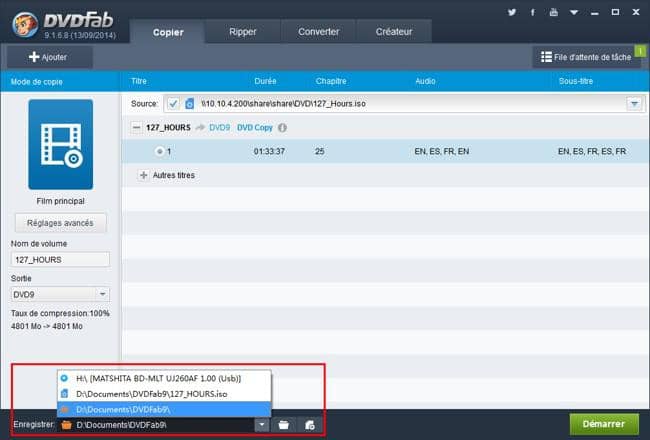Expand the Source path dropdown
The width and height of the screenshot is (650, 440).
[x=634, y=104]
